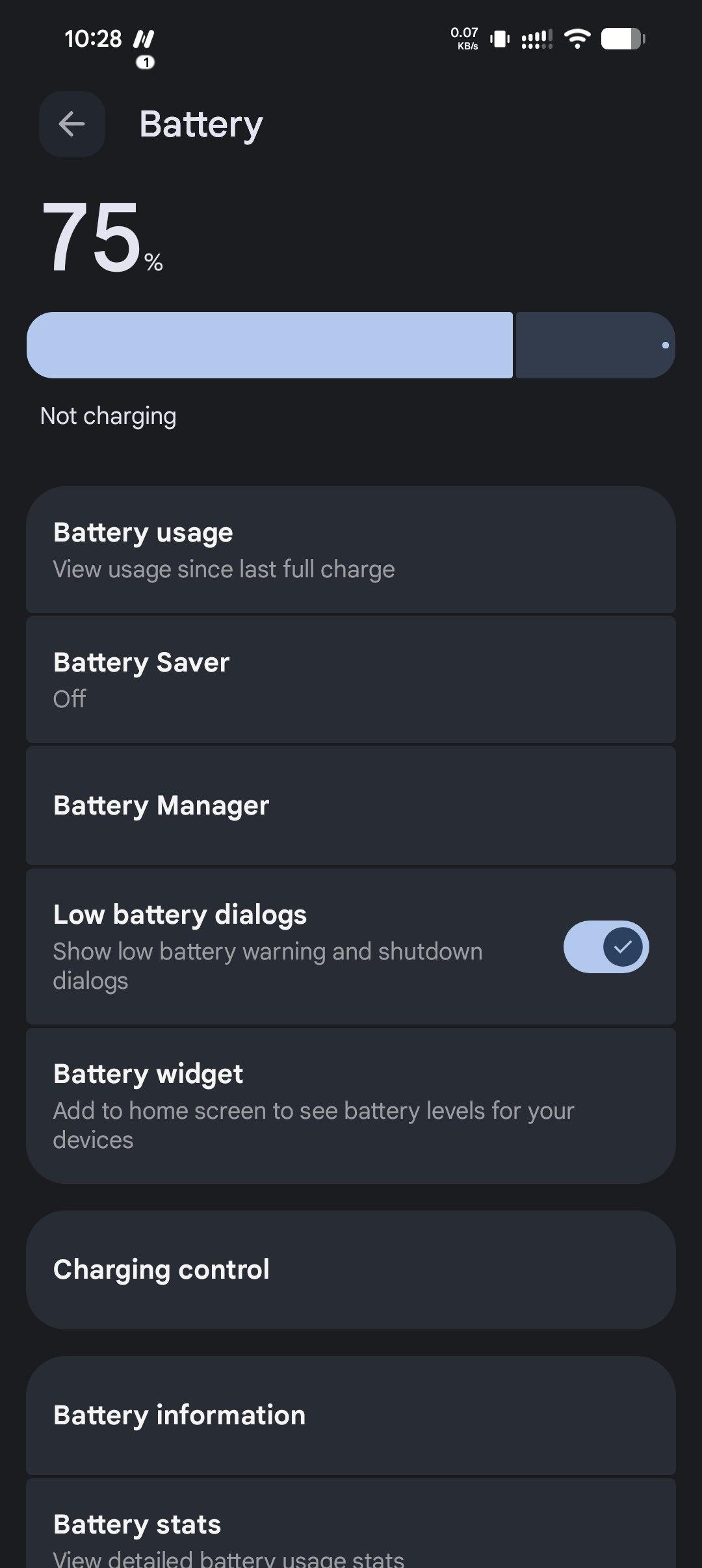Open Battery information

(351, 1415)
